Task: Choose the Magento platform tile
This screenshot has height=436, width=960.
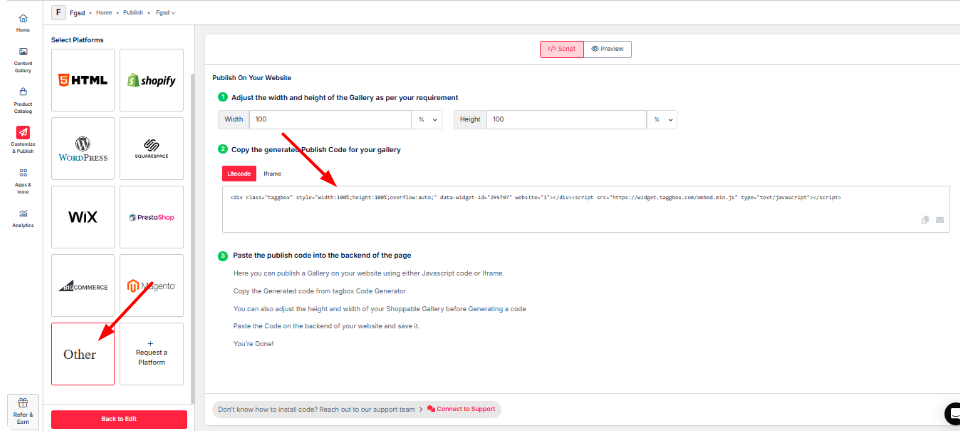Action: 151,286
